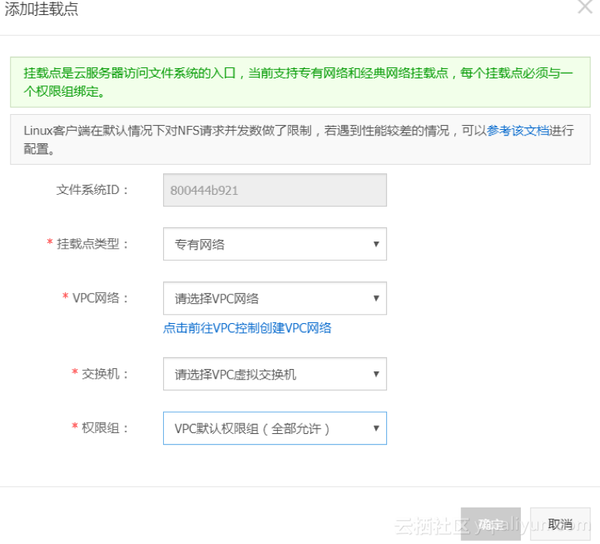This screenshot has width=600, height=544.
Task: Open the 点击前往VPC控制创建VPC网络 link
Action: (x=247, y=328)
